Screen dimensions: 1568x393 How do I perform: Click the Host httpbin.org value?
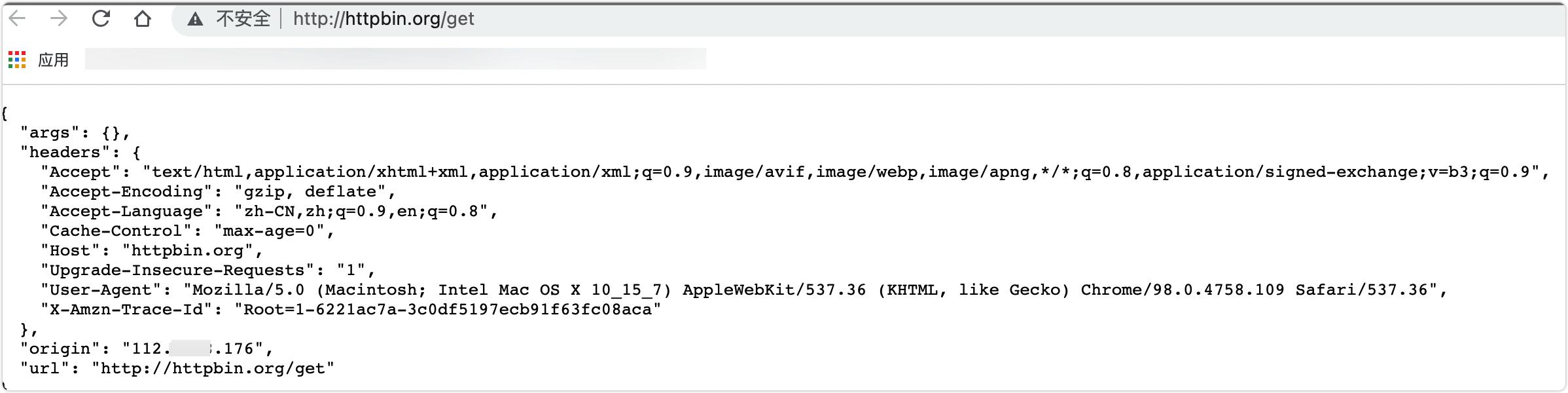[188, 251]
